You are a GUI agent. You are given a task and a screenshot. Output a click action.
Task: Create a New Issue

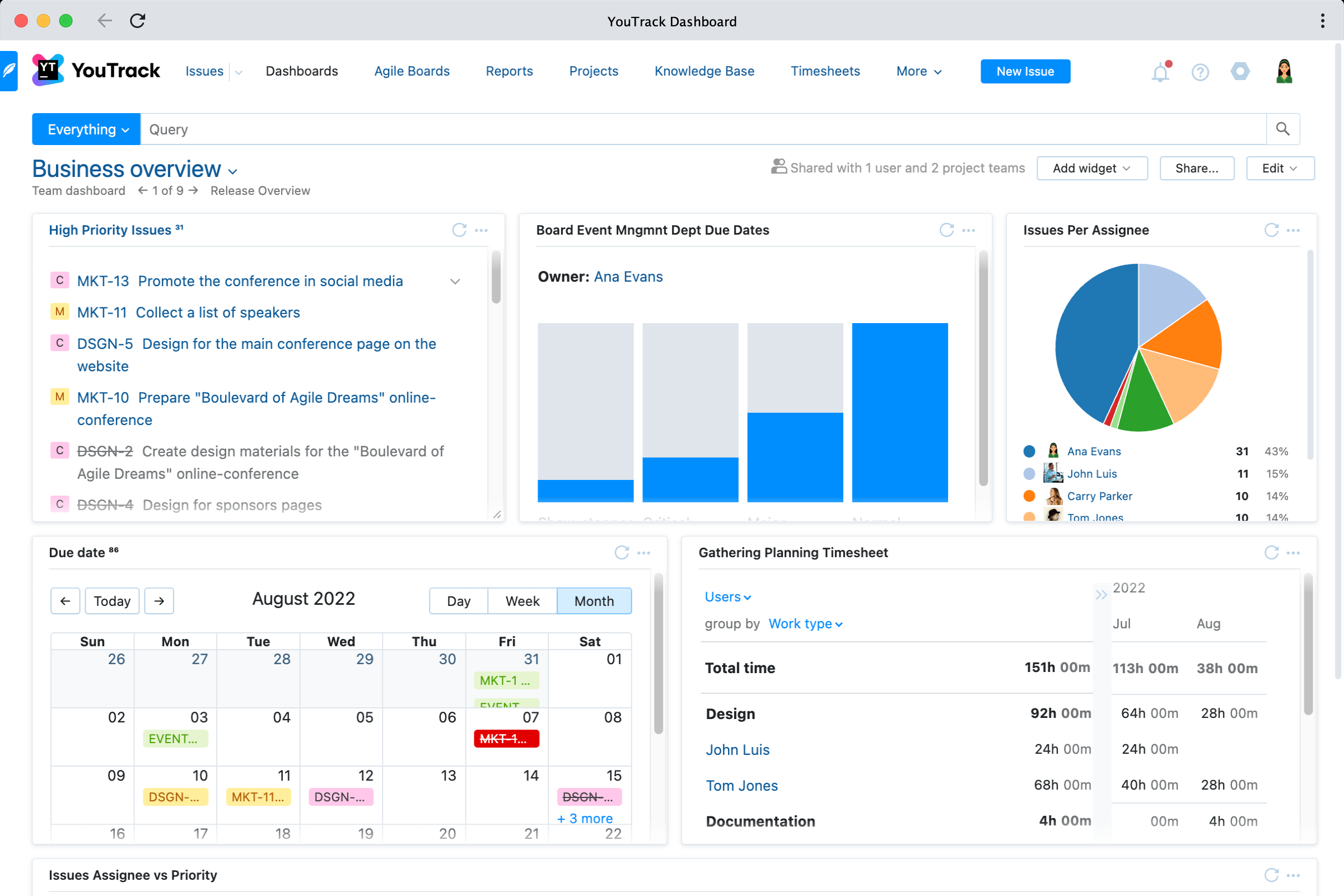[1026, 72]
